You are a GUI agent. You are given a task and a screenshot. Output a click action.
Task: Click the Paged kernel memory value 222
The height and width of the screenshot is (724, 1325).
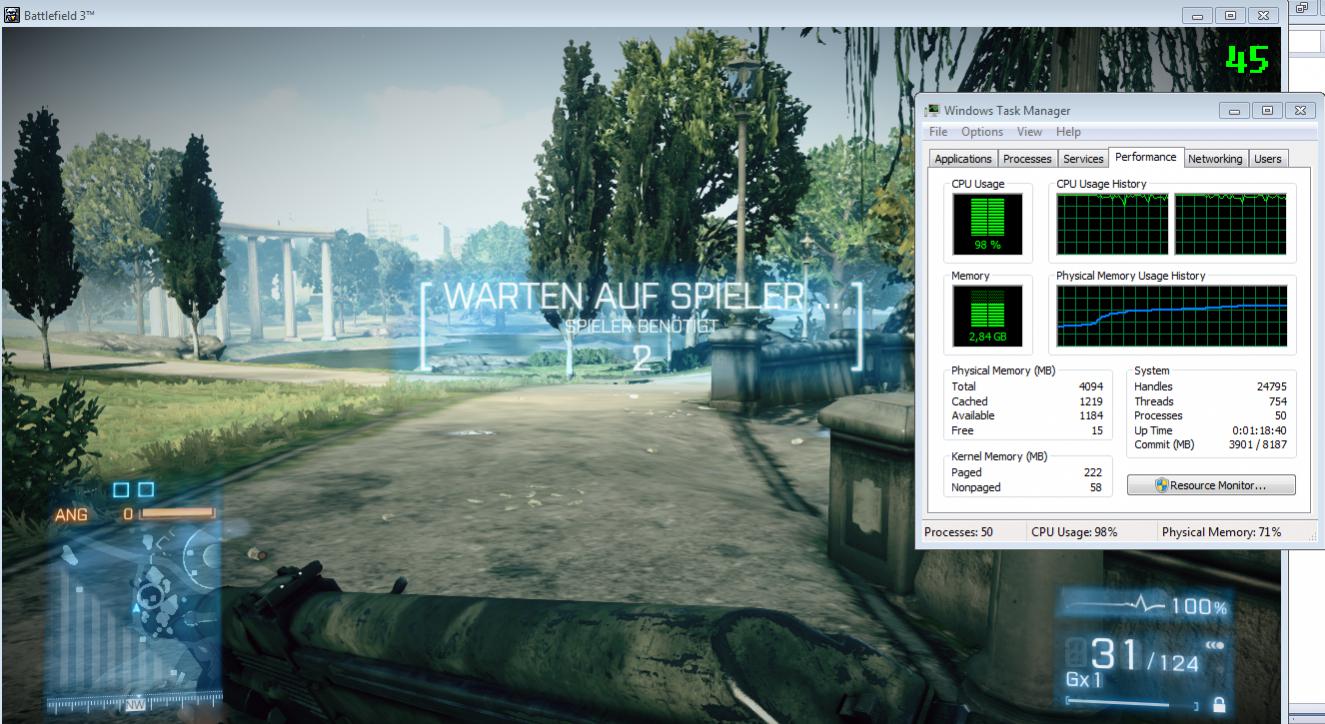[1093, 472]
